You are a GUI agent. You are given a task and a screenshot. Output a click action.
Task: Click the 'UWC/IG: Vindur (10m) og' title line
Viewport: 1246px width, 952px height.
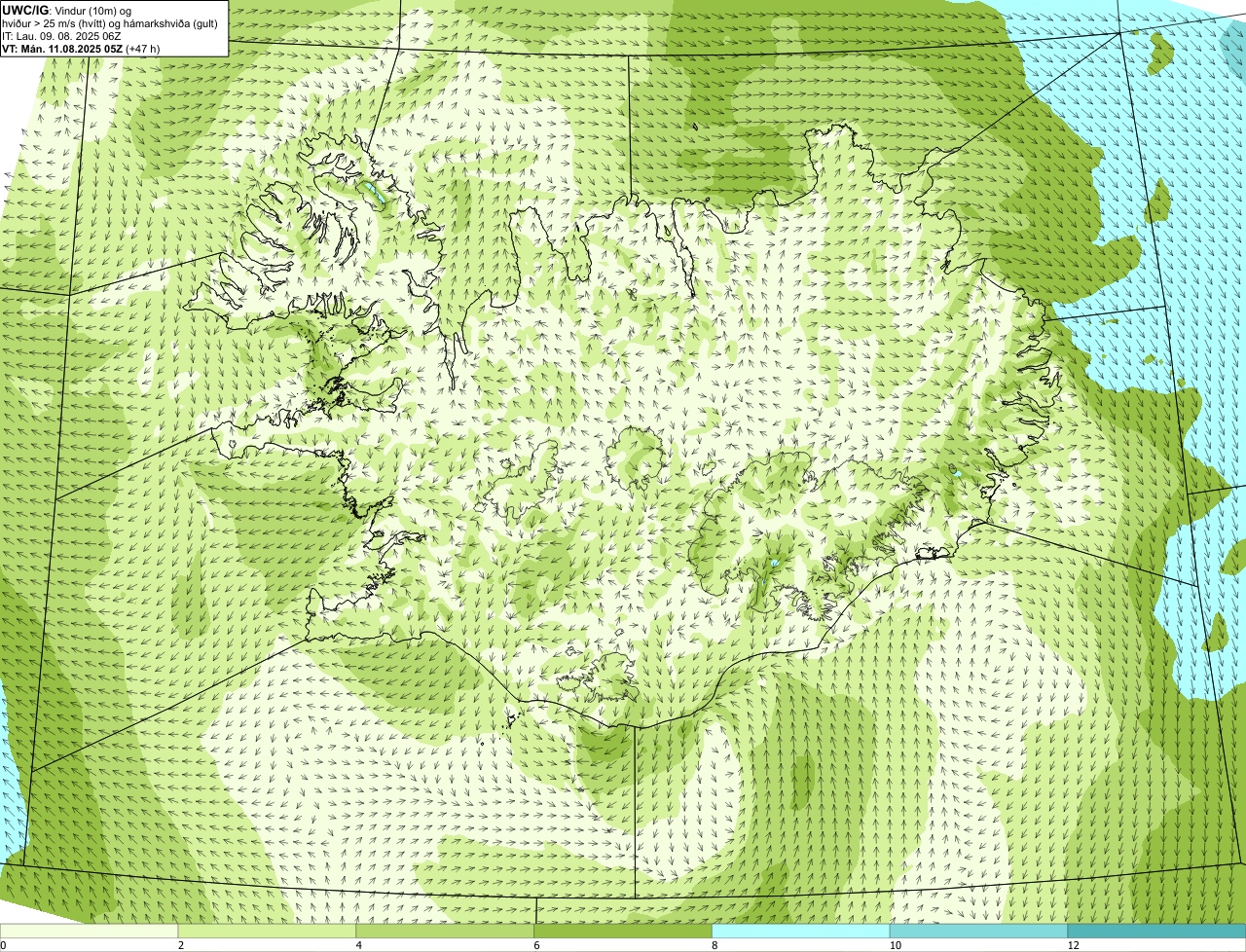click(66, 10)
